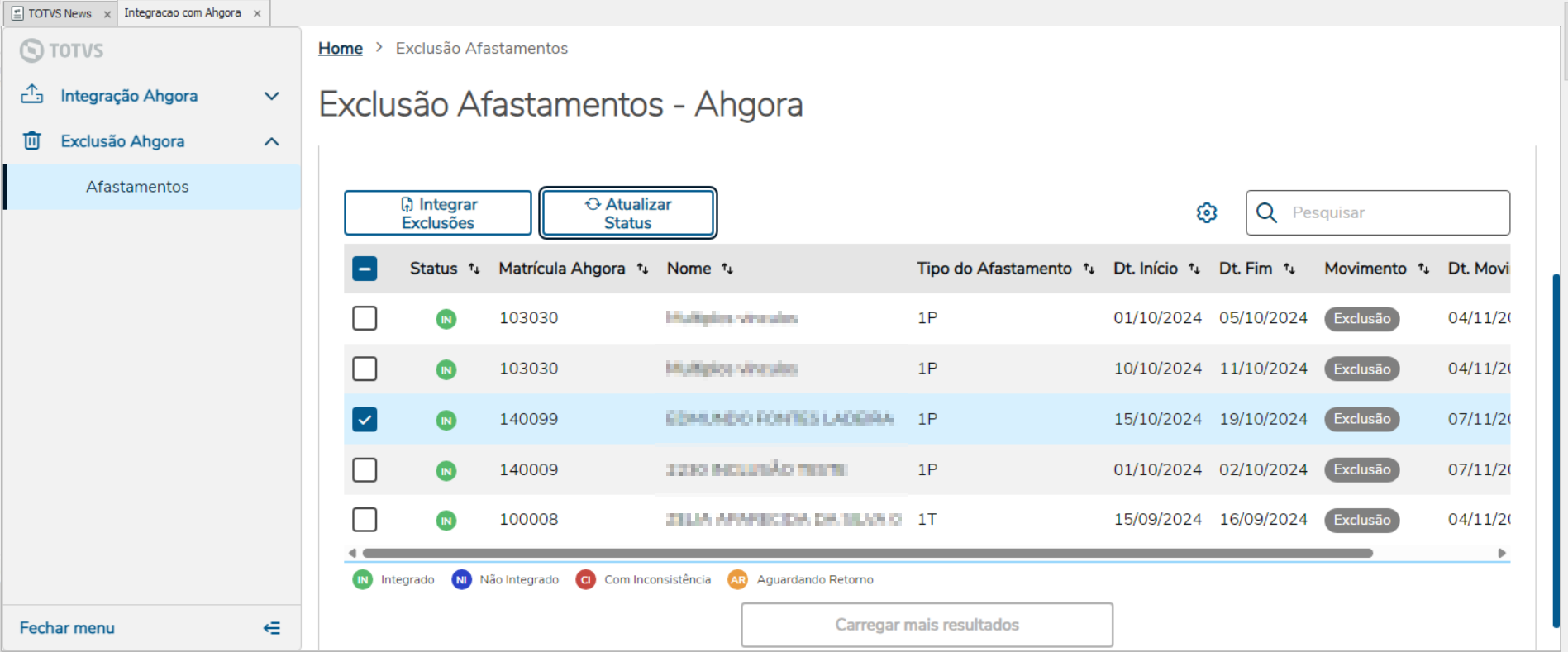Click the 1T tipo do afastamento cell
This screenshot has width=1568, height=652.
927,520
